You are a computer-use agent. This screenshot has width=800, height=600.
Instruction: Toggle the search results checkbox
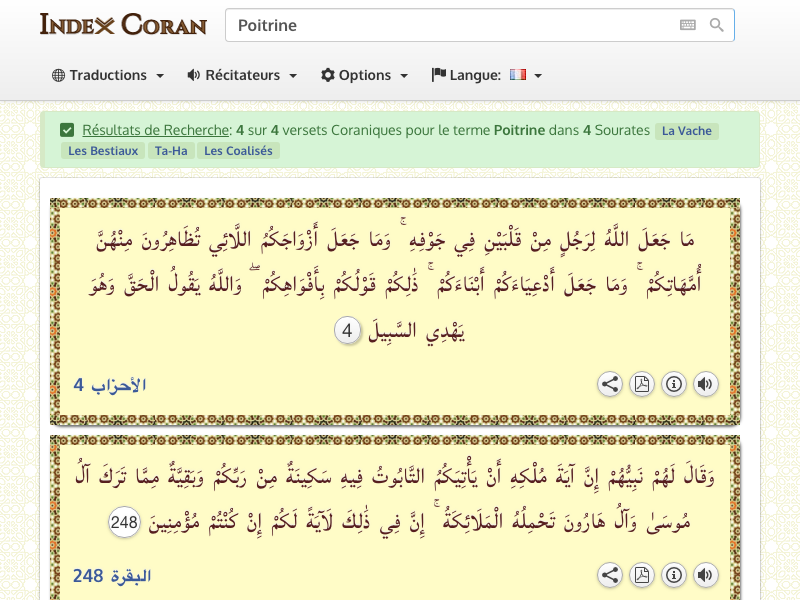67,130
